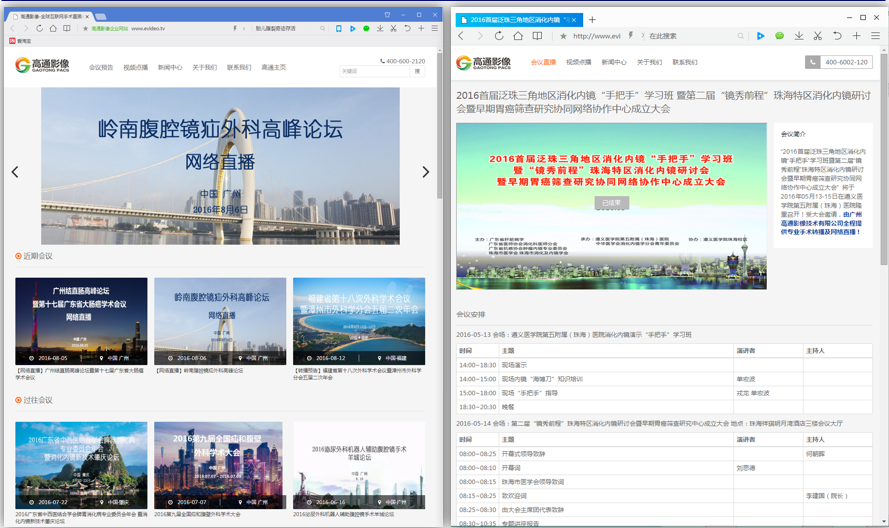
Task: Click table cell '14:00~18:30' in schedule
Action: [x=477, y=365]
